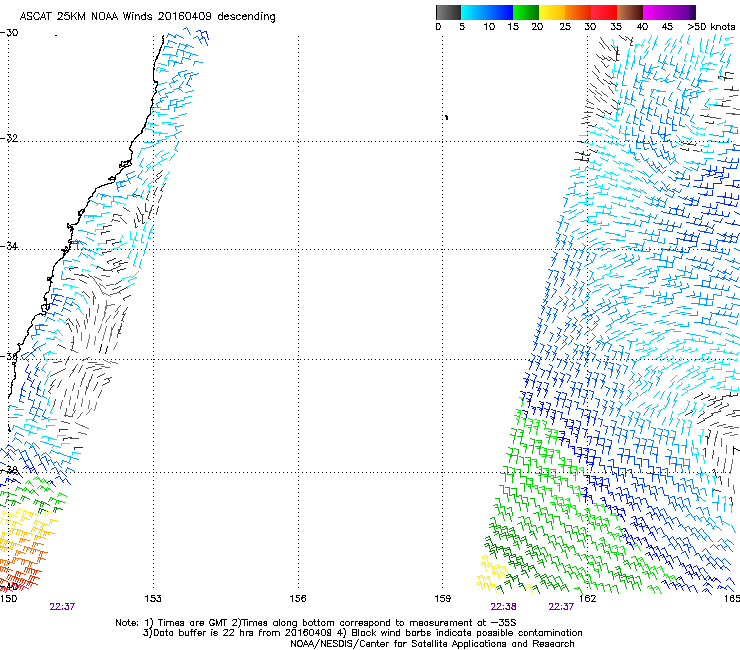The width and height of the screenshot is (740, 650).
Task: Click the title 'ASCAT 25KM NOAA Winds 20160409 descending'
Action: pyautogui.click(x=147, y=17)
